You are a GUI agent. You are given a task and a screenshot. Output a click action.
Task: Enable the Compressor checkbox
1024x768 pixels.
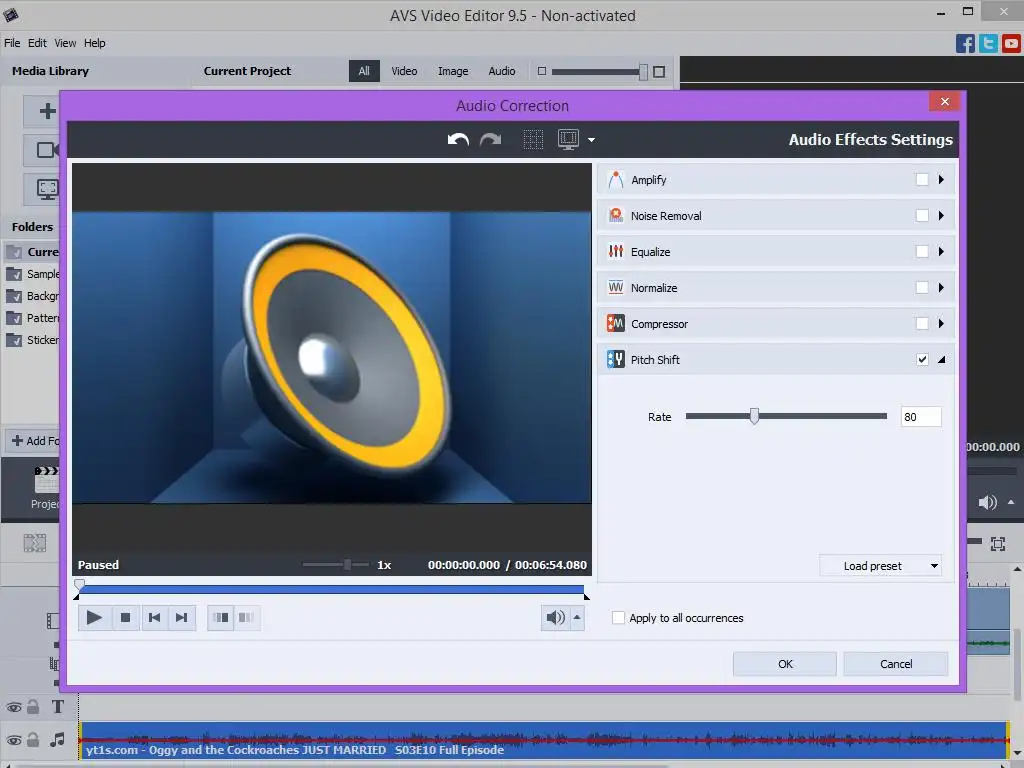tap(921, 323)
